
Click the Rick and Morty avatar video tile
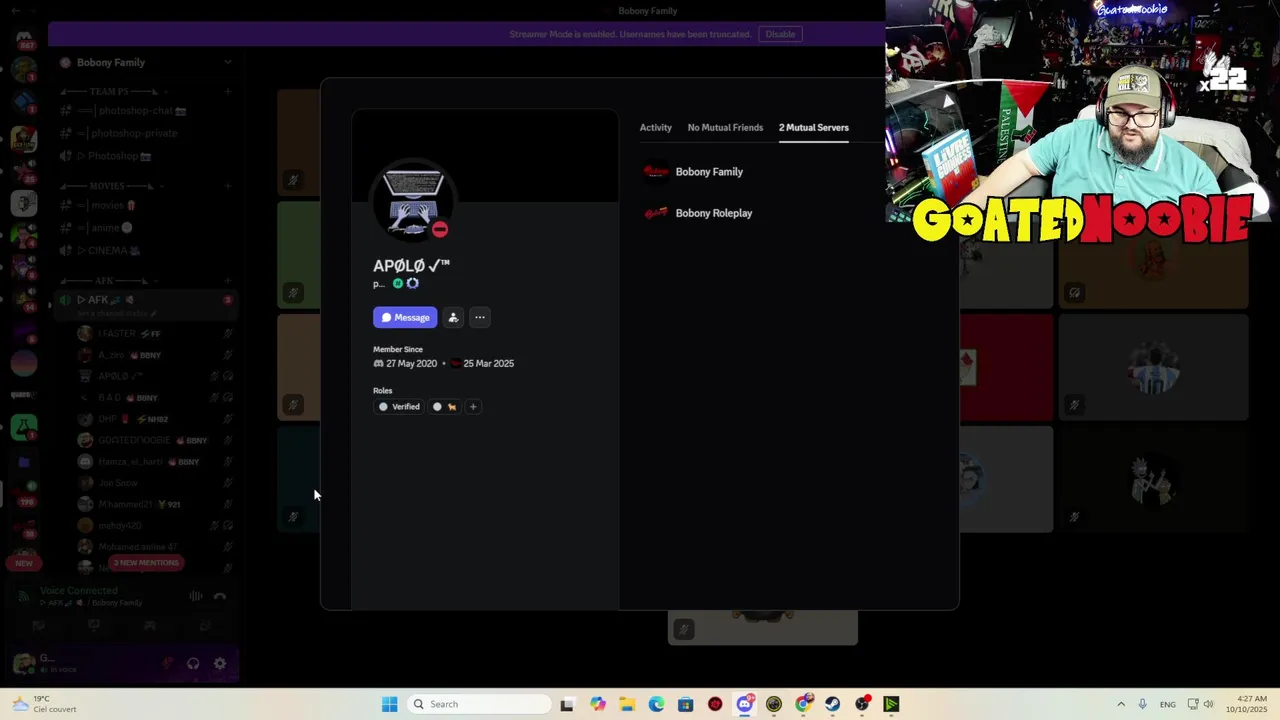(1153, 480)
